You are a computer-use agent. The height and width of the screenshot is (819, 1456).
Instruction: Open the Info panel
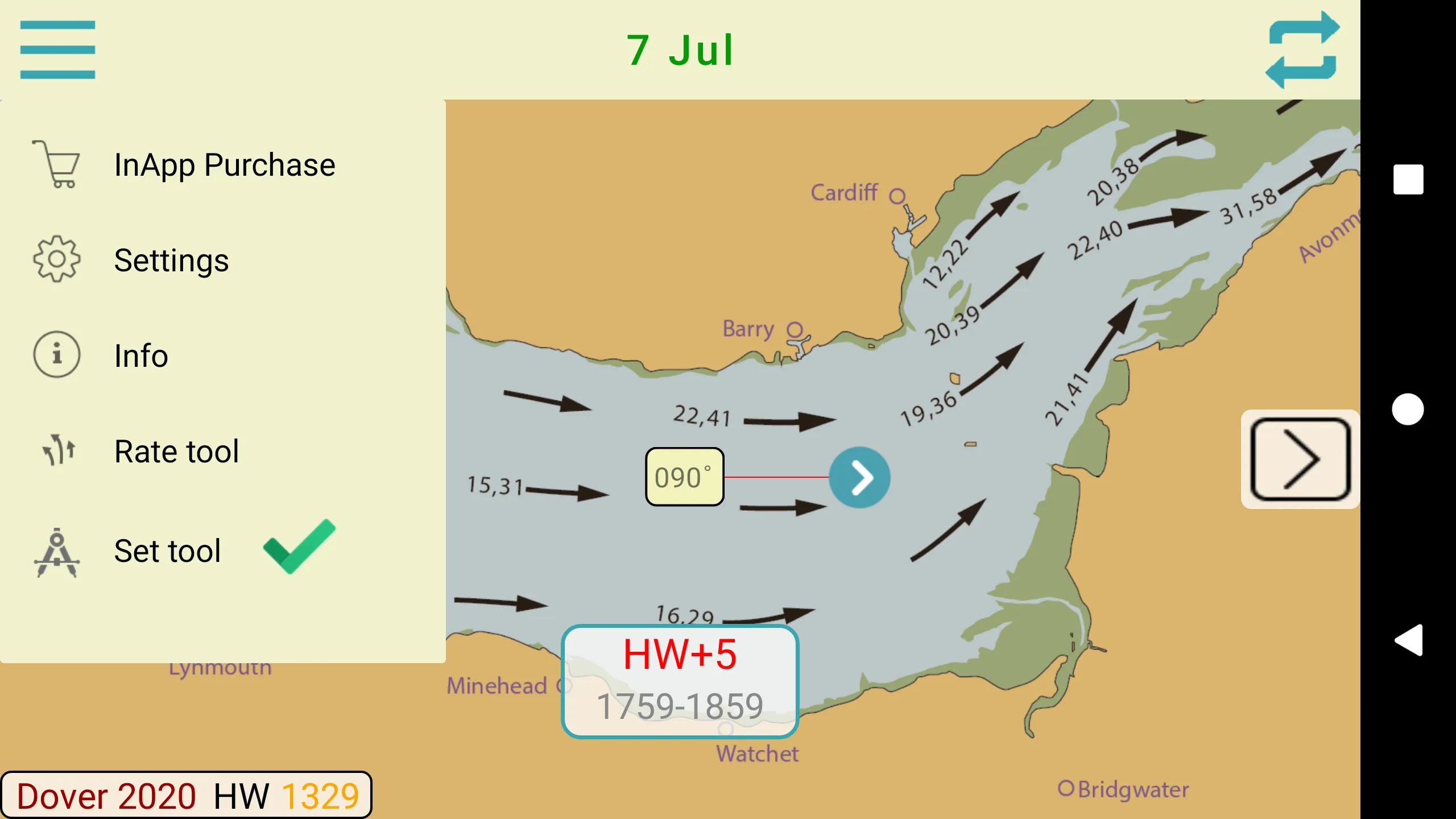pyautogui.click(x=139, y=355)
